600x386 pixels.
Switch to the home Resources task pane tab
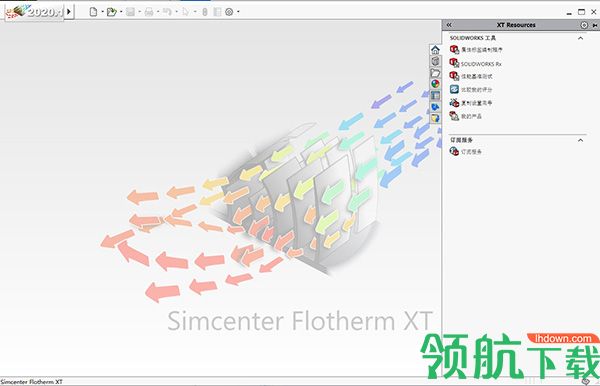pyautogui.click(x=435, y=50)
